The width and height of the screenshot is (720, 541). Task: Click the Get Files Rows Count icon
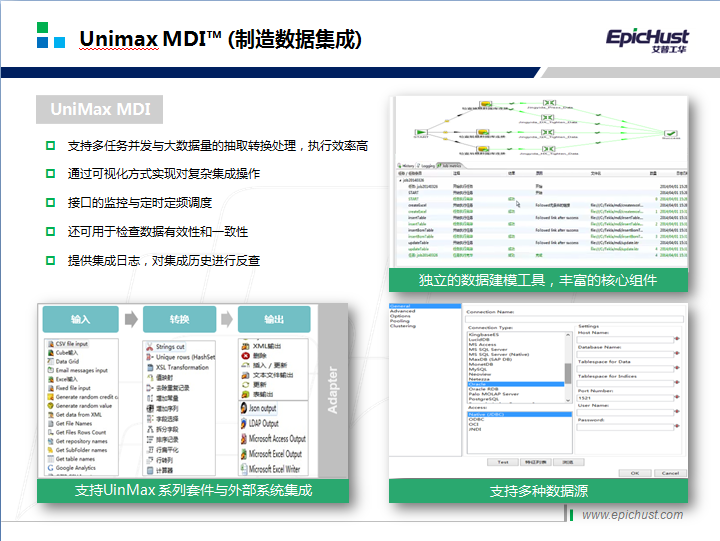click(x=51, y=432)
